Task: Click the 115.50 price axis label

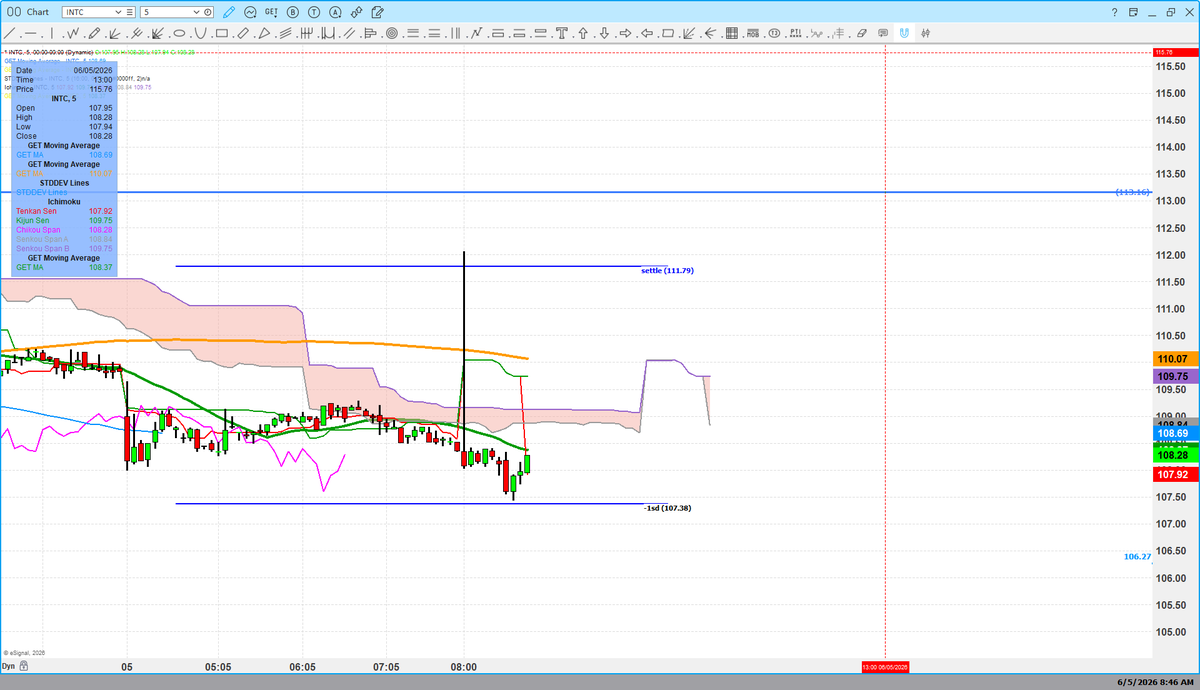Action: [1172, 66]
